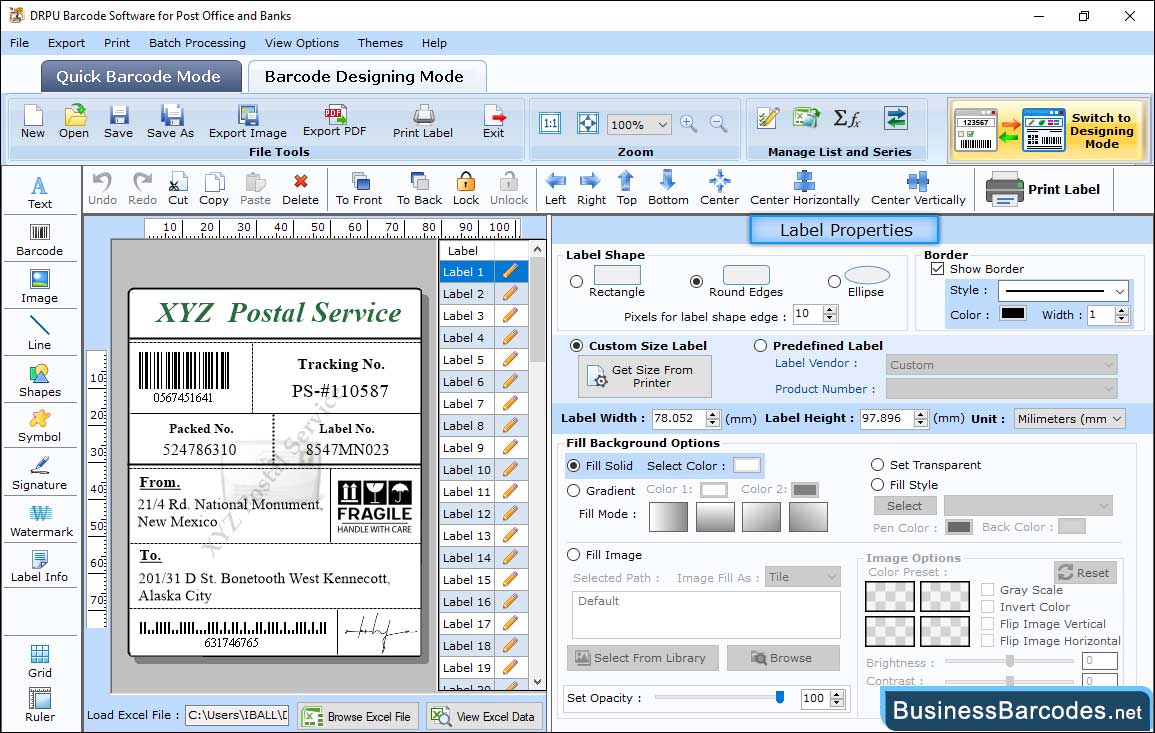Image resolution: width=1155 pixels, height=733 pixels.
Task: Open the Shapes tool
Action: point(40,381)
